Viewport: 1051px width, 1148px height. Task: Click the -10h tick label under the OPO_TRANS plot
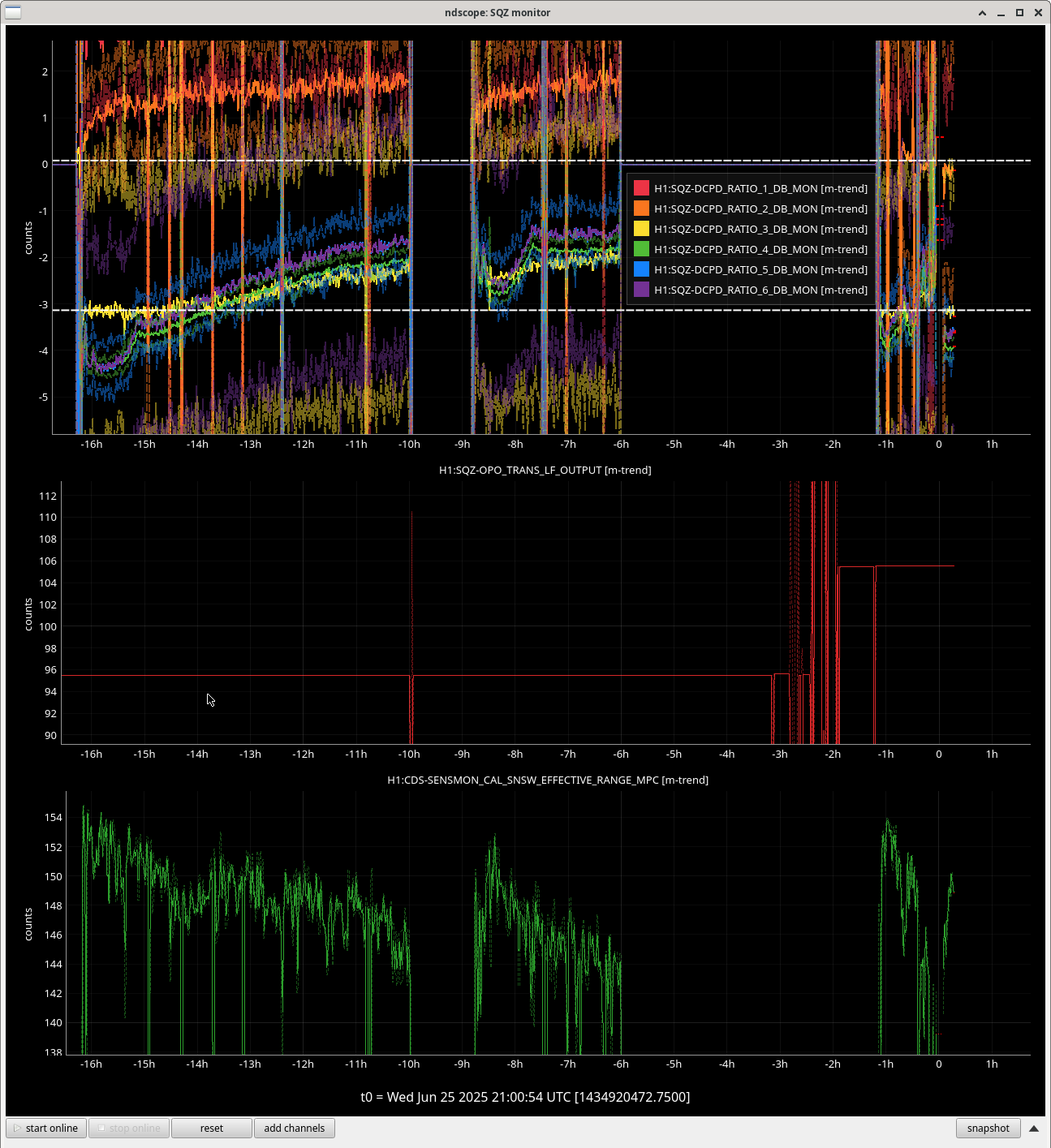[409, 754]
